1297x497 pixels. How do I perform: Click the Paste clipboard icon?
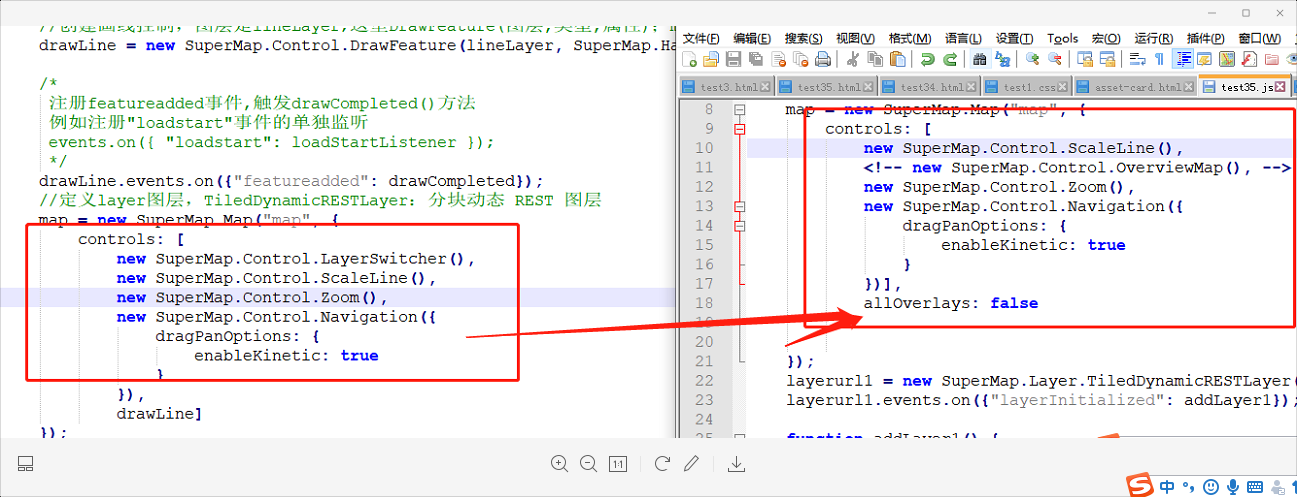coord(897,59)
